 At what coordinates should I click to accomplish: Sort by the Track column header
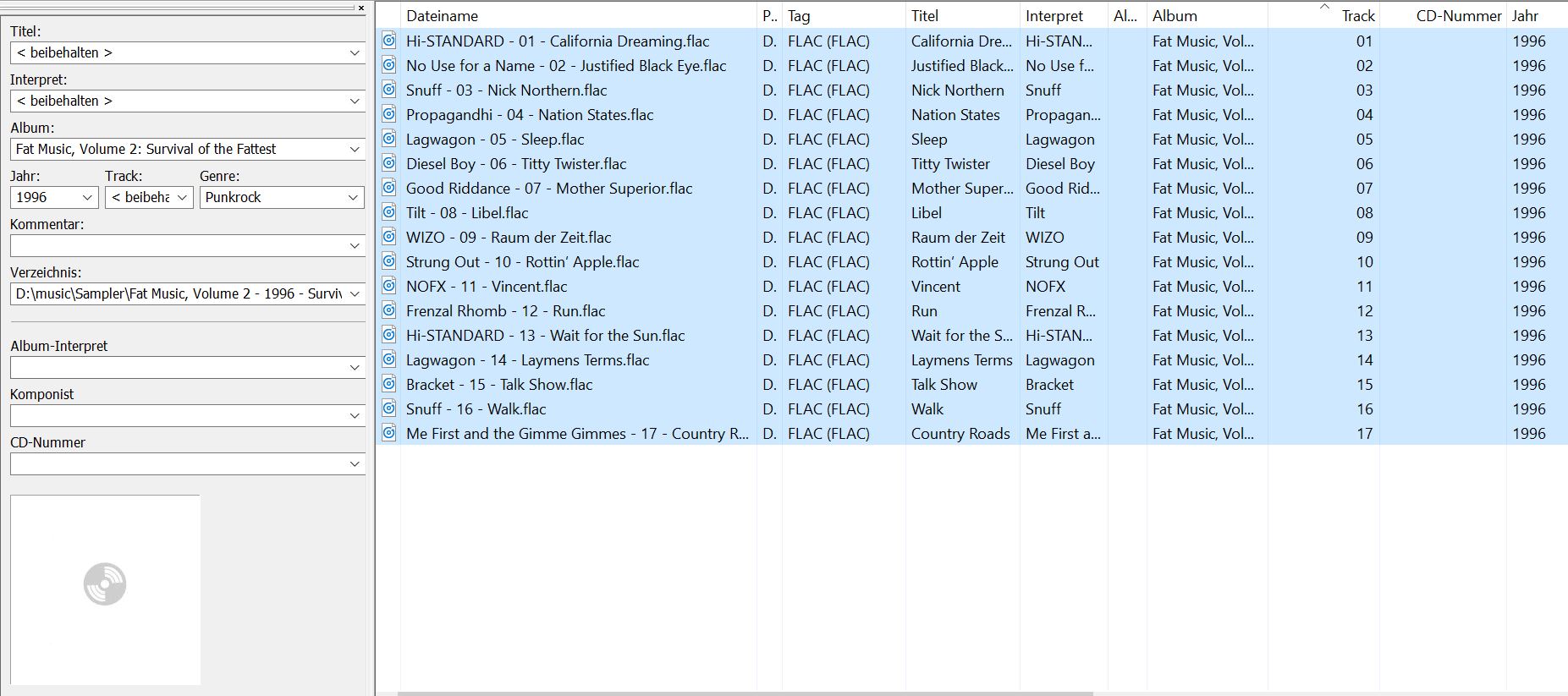tap(1323, 15)
